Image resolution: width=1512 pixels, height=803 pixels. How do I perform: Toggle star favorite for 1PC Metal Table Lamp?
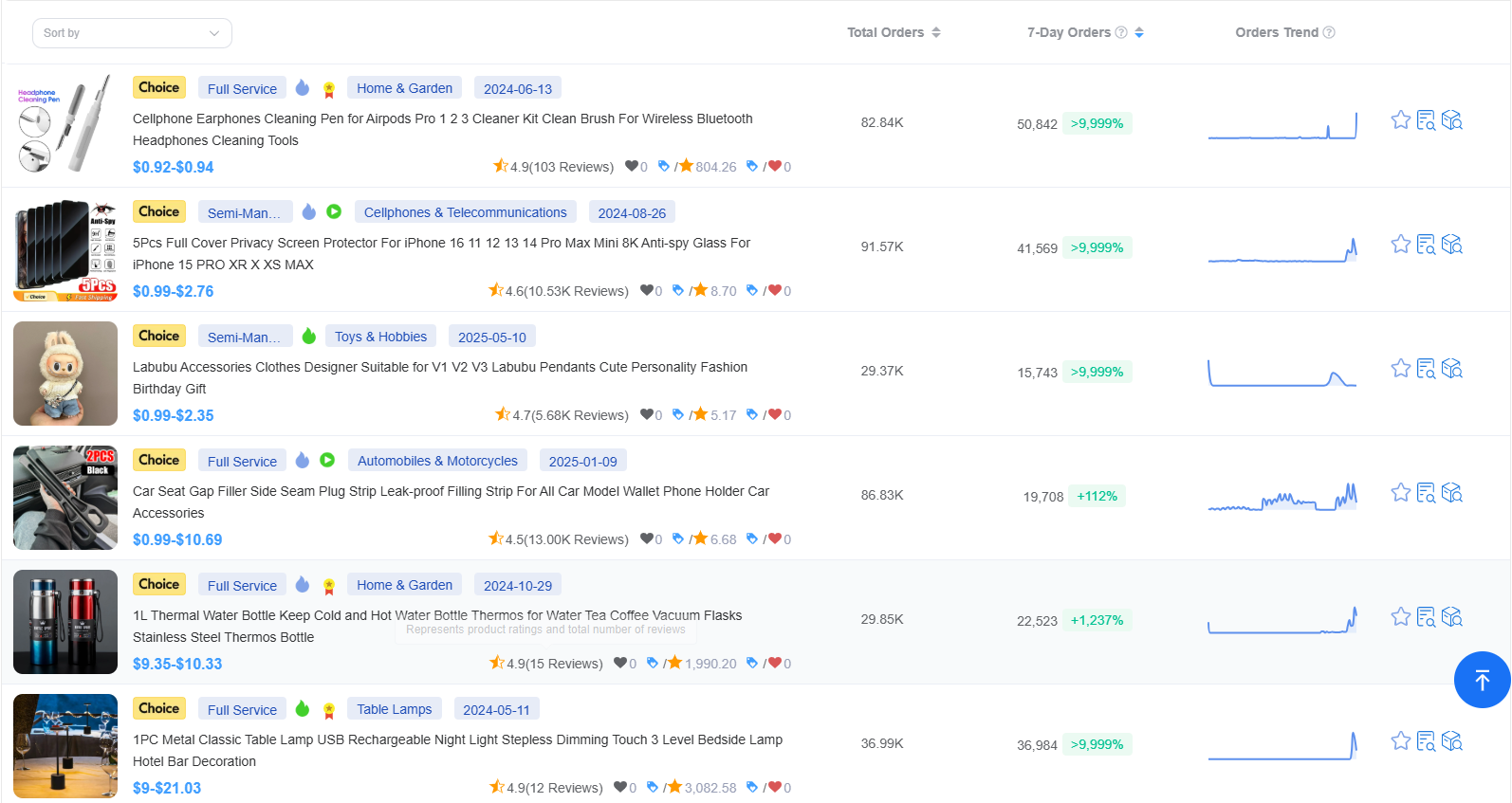click(1400, 741)
